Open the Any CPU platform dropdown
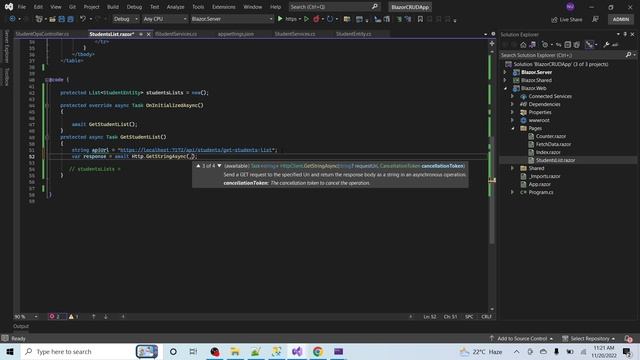 click(x=165, y=19)
